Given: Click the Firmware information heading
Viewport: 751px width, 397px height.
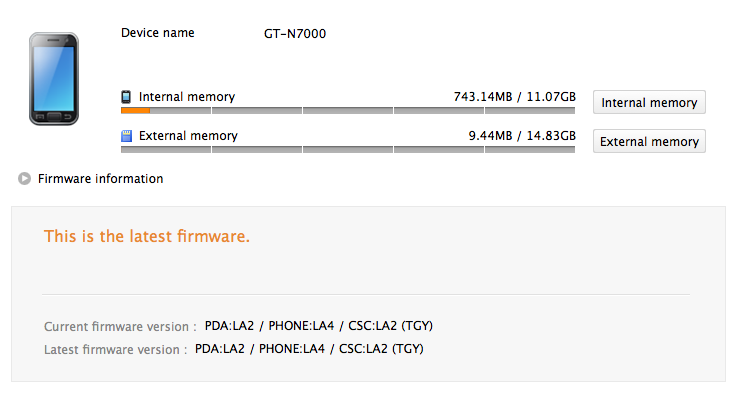Looking at the screenshot, I should click(x=101, y=179).
